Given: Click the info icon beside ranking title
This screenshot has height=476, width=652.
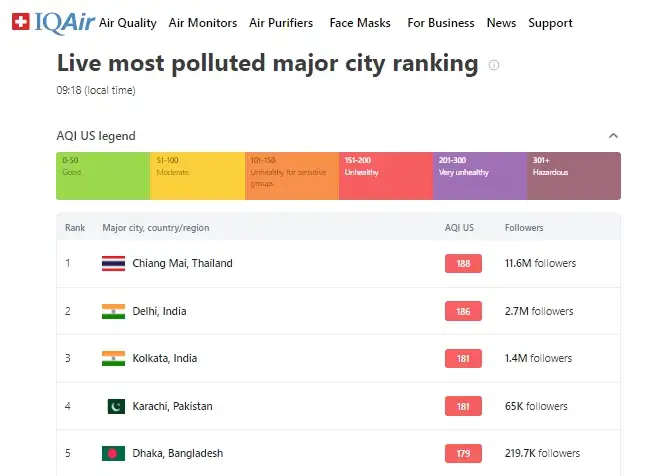Looking at the screenshot, I should (x=494, y=65).
